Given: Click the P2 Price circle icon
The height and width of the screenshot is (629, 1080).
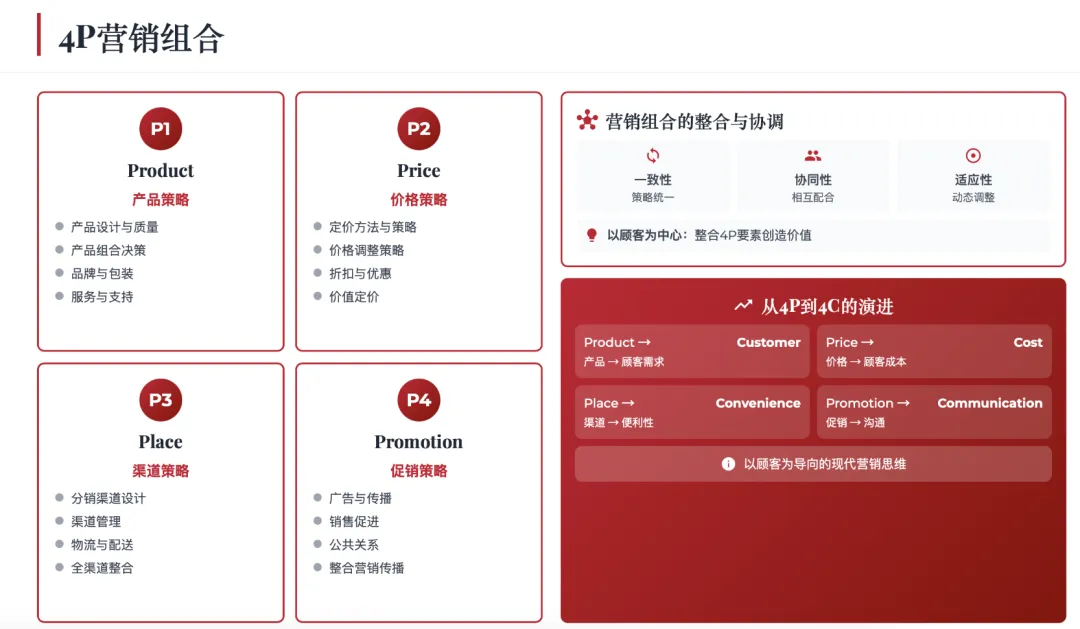Looking at the screenshot, I should [418, 128].
